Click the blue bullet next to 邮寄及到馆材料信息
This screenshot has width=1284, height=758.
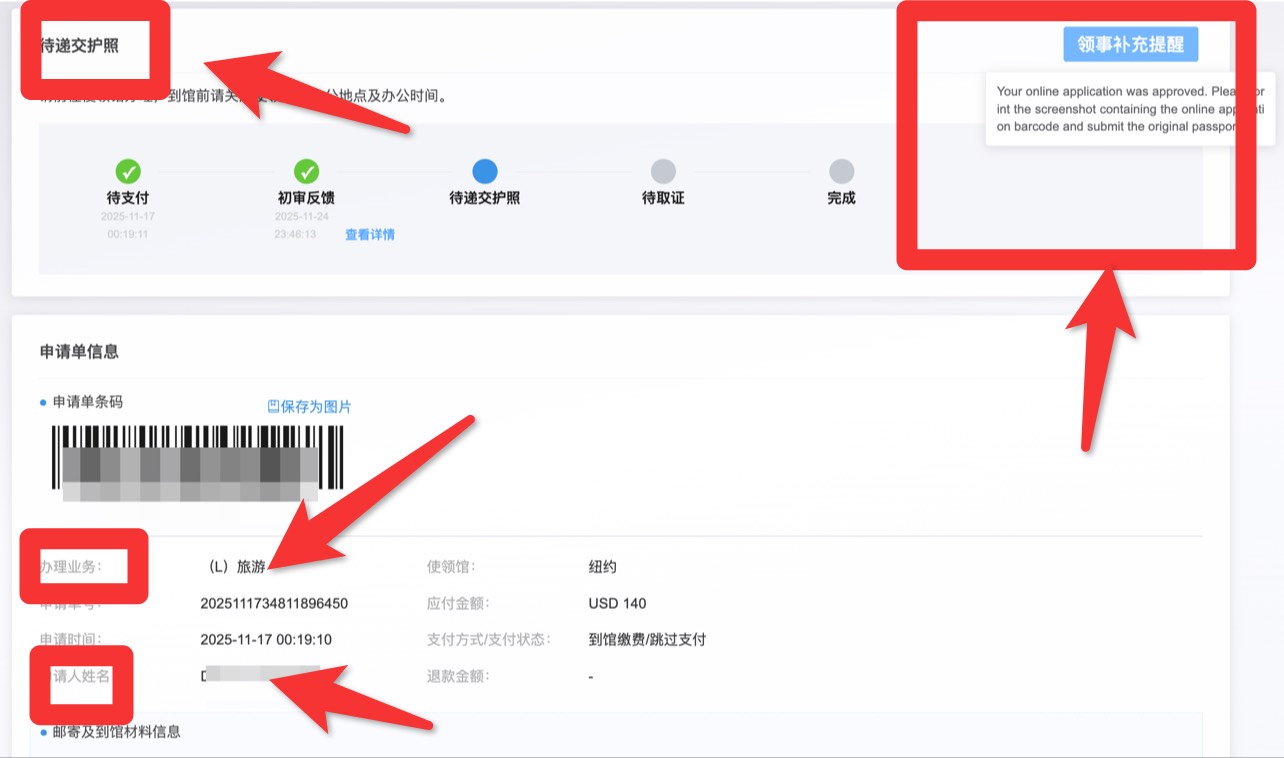click(44, 732)
